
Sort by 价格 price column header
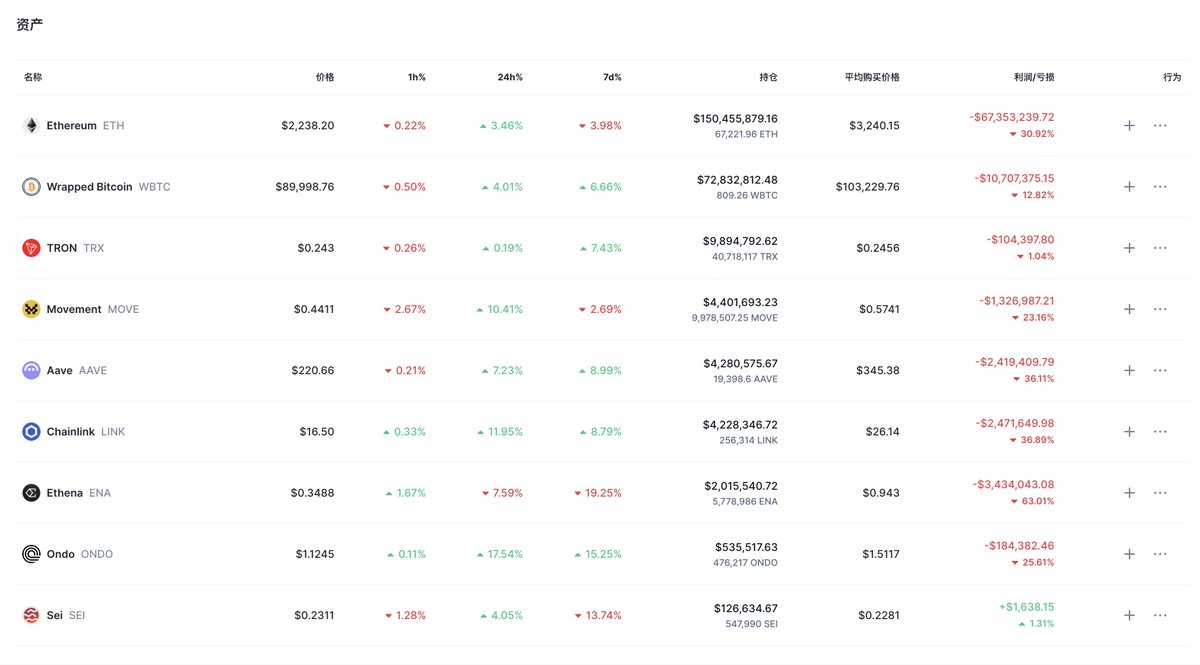(324, 77)
